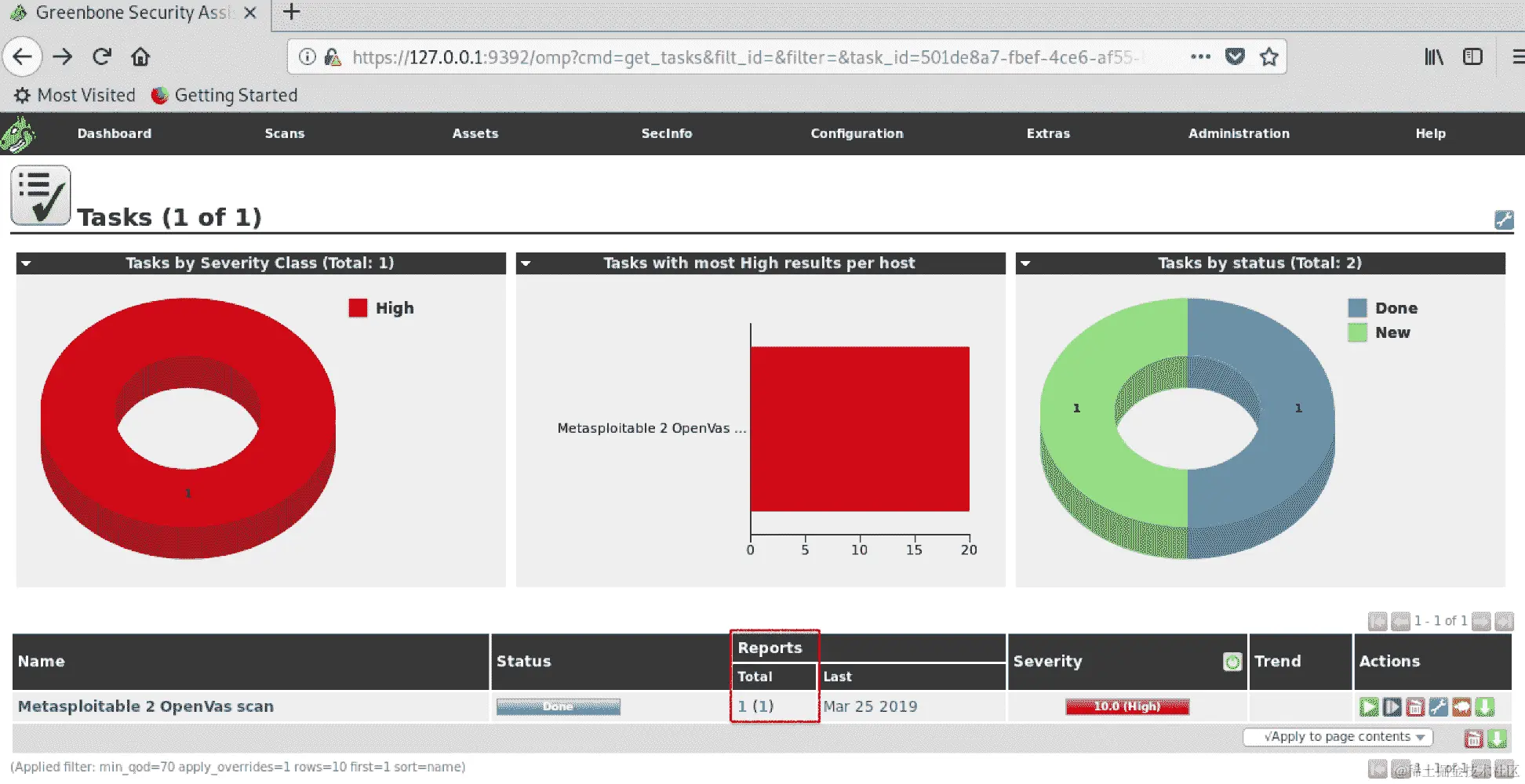Export the Metasploitable task with green arrow
The height and width of the screenshot is (784, 1525).
(x=1484, y=707)
